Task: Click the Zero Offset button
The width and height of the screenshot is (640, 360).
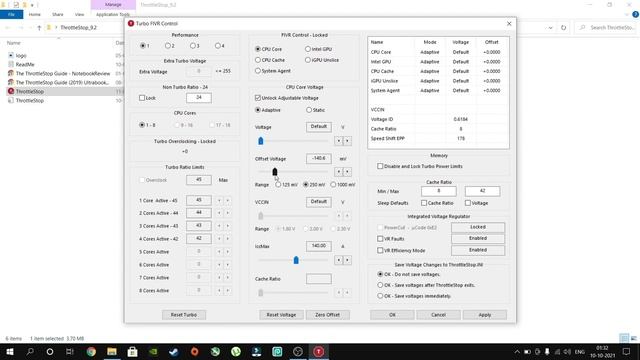Action: pos(327,315)
